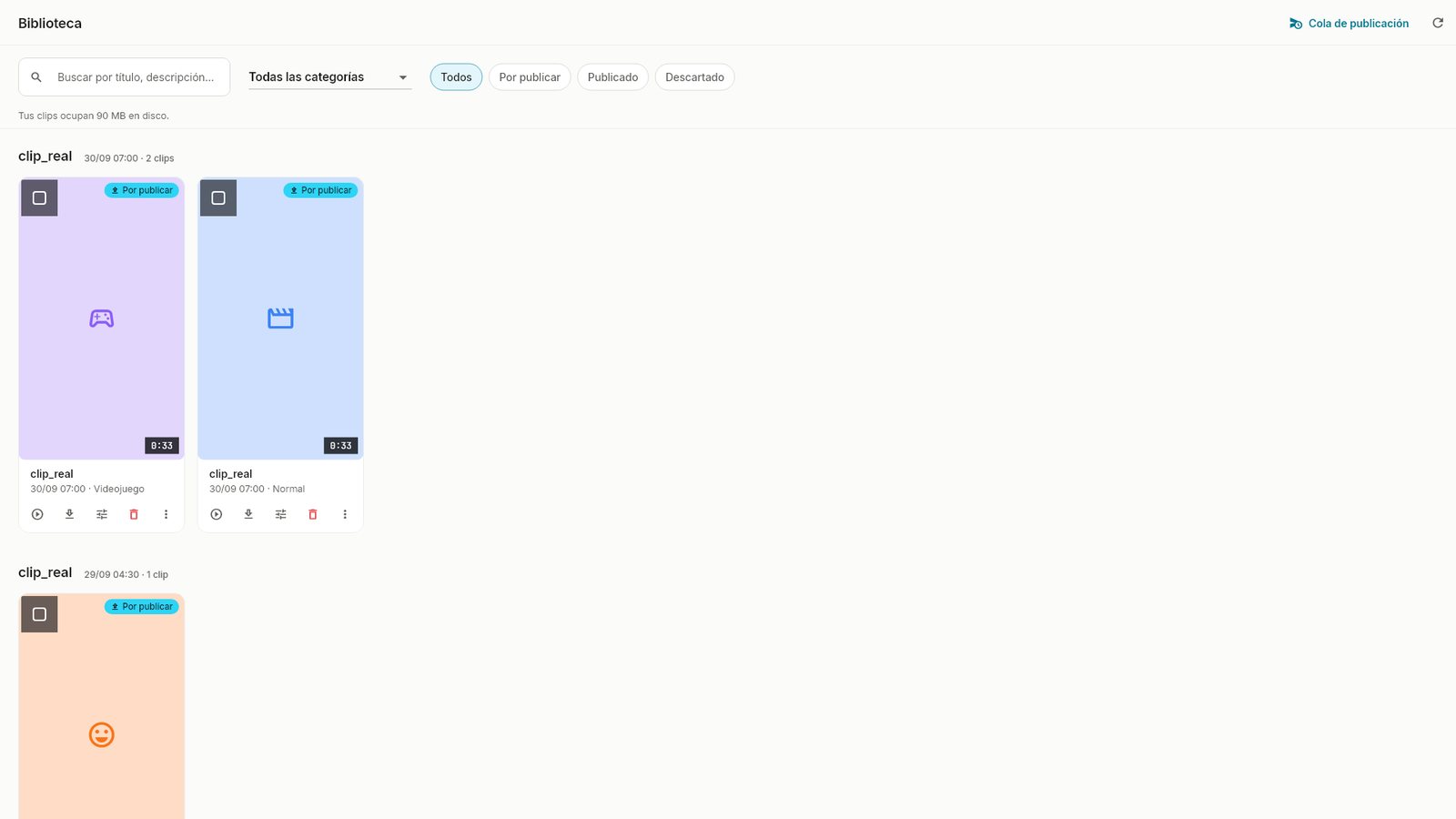Viewport: 1456px width, 819px height.
Task: Click the Biblioteca page title
Action: pyautogui.click(x=50, y=24)
